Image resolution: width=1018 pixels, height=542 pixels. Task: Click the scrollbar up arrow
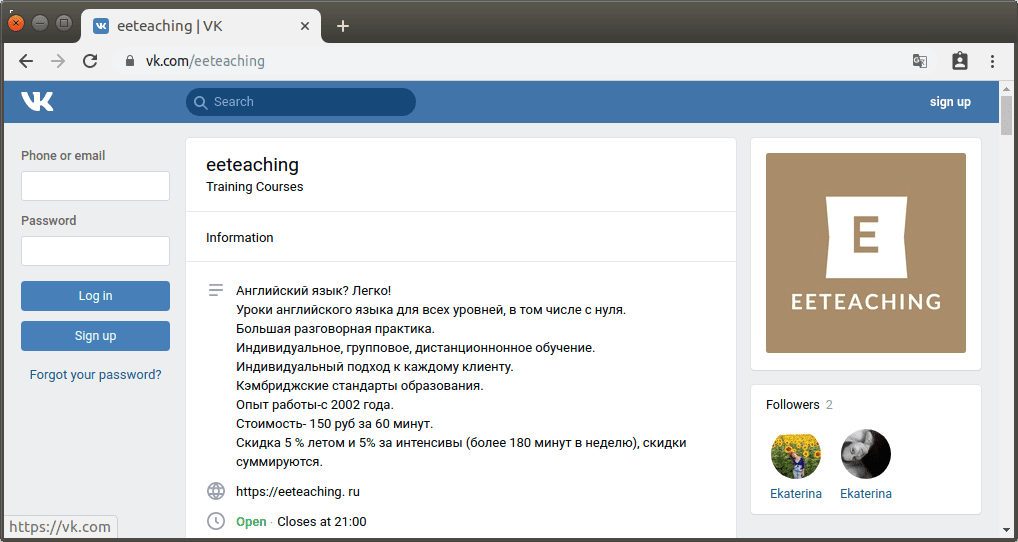1006,88
